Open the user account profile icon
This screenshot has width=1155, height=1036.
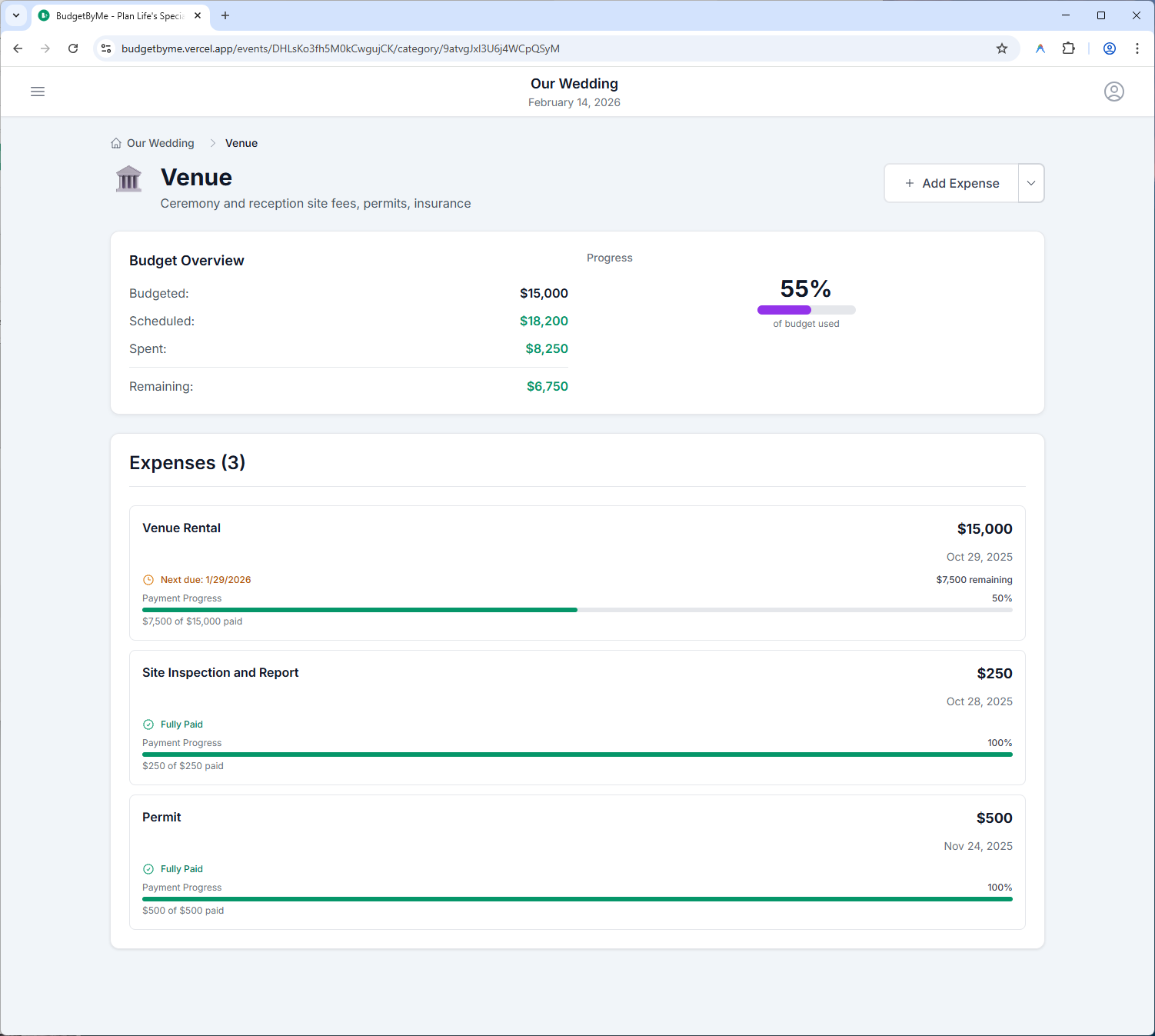[x=1113, y=92]
